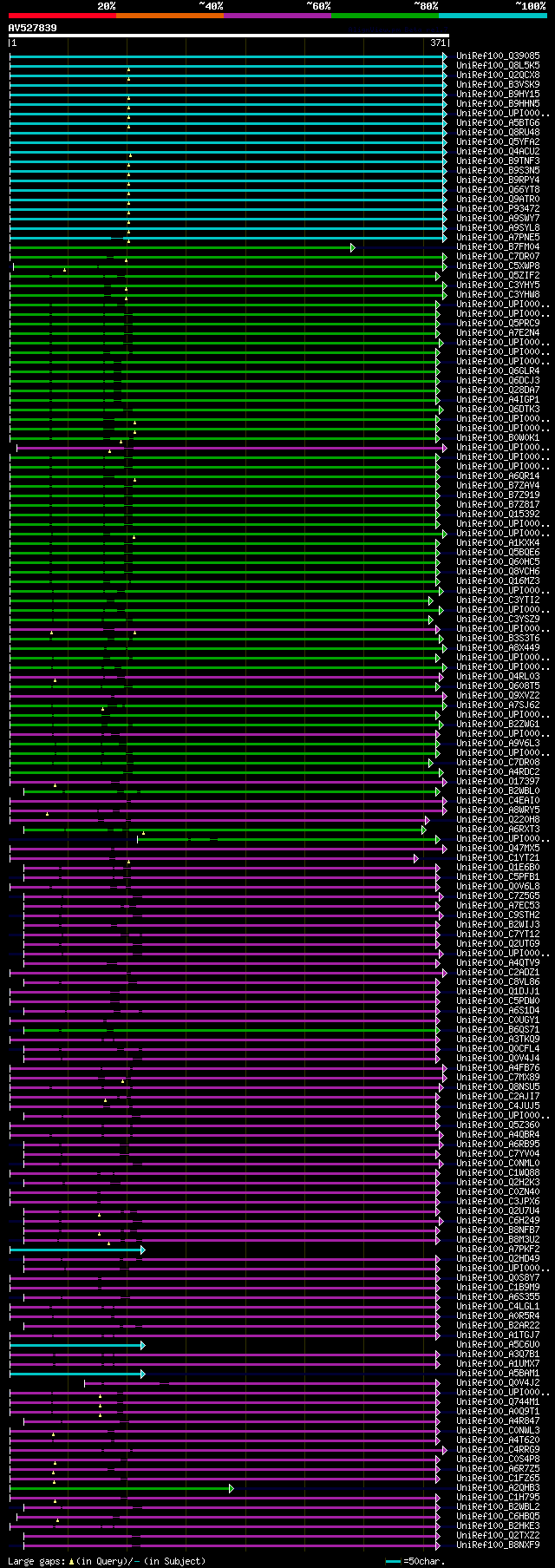Select the UniRef100_C4RRG9 label
The height and width of the screenshot is (1568, 555).
click(498, 1449)
